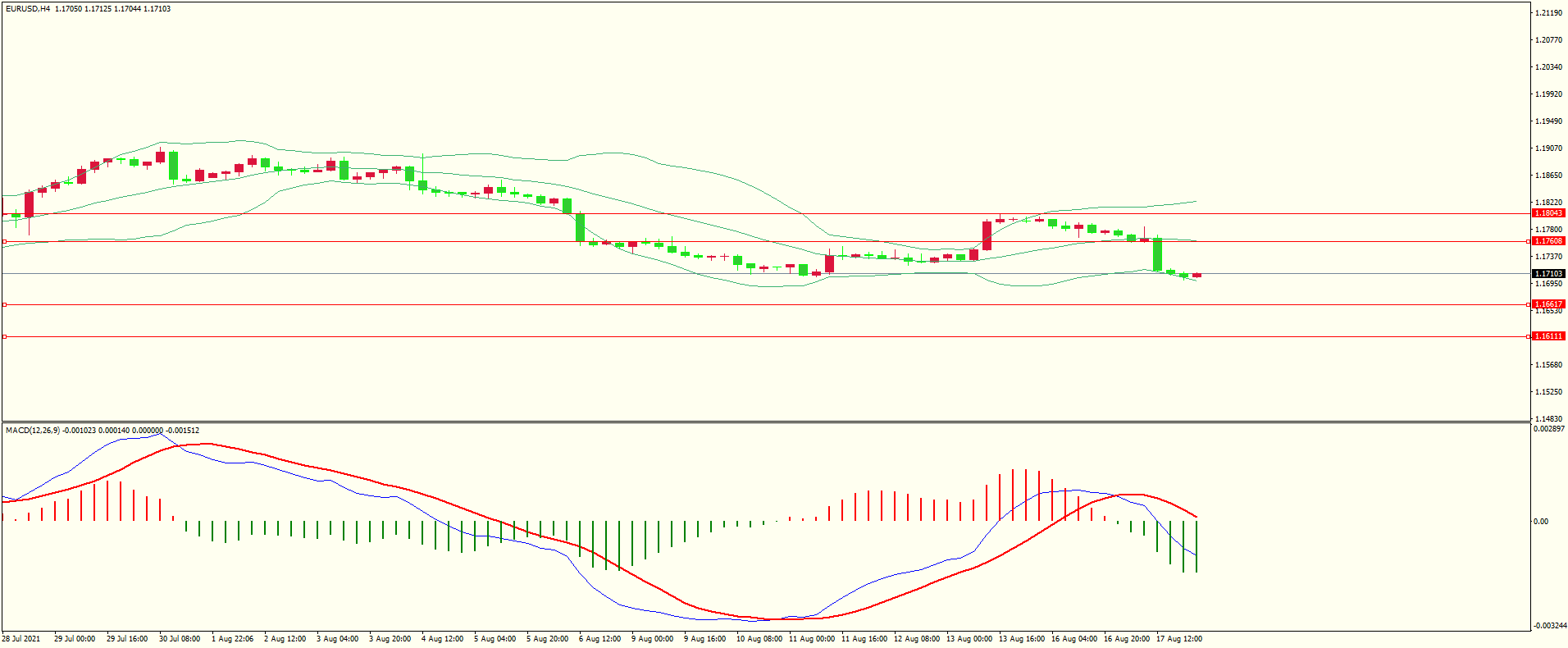Click the 11 Aug 00:00 time label
The image size is (1568, 648).
812,639
